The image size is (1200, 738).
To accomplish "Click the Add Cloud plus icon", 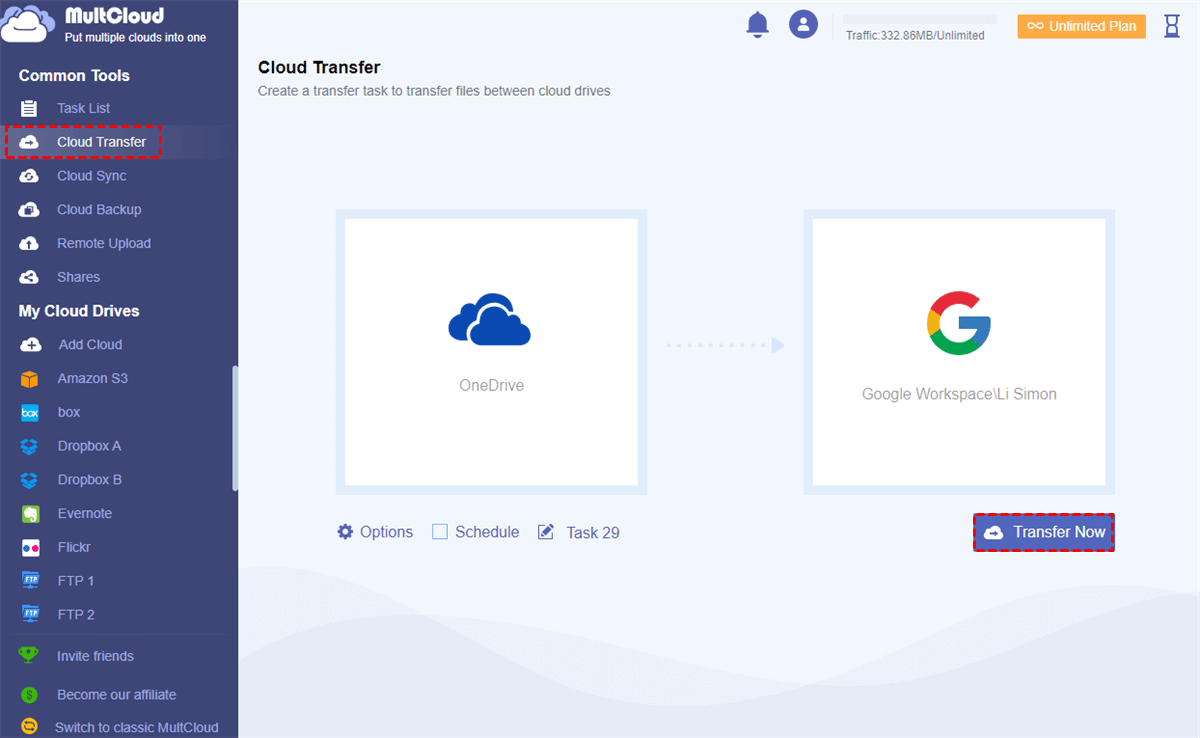I will point(31,345).
